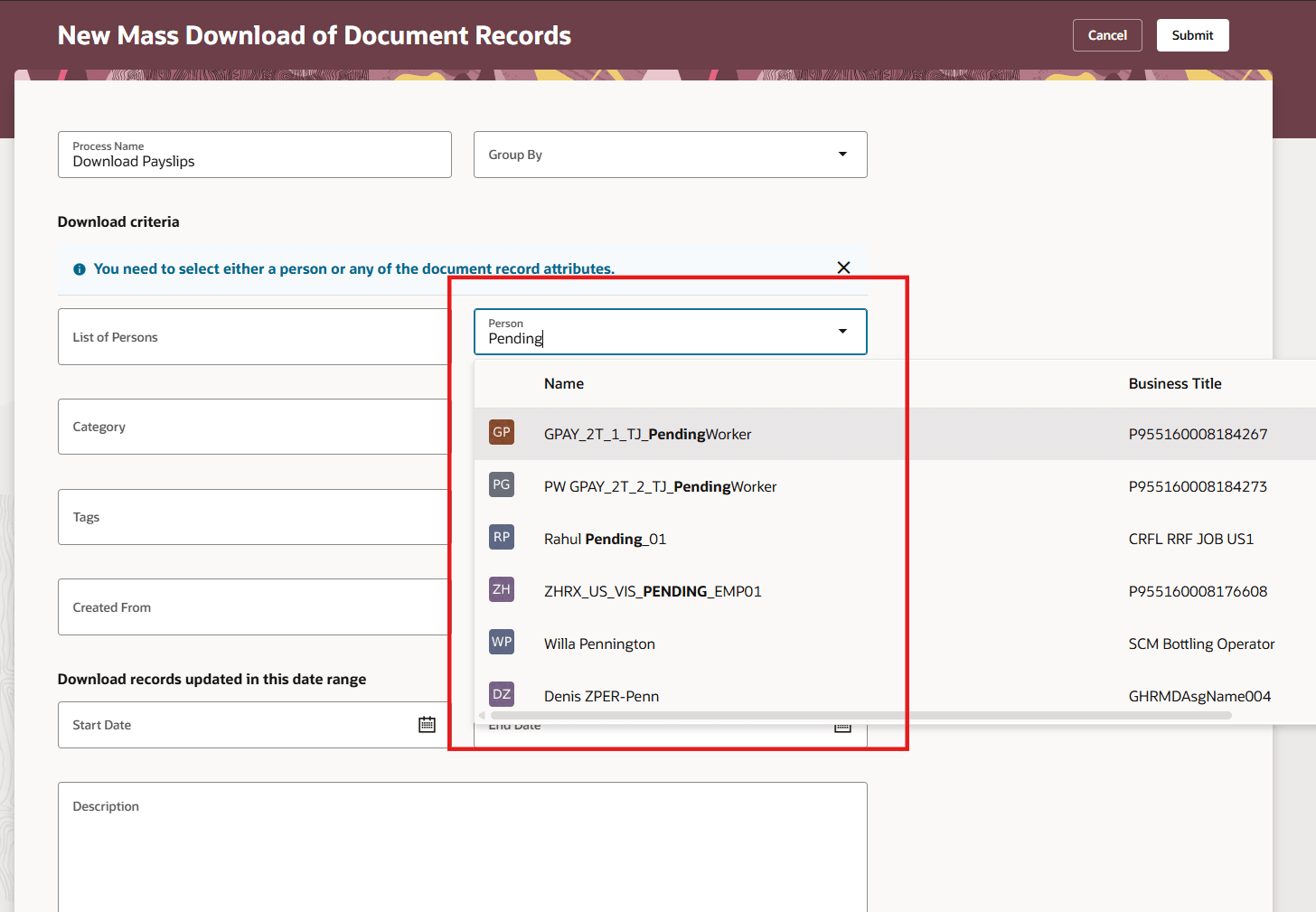
Task: Open the Group By dropdown
Action: [x=841, y=155]
